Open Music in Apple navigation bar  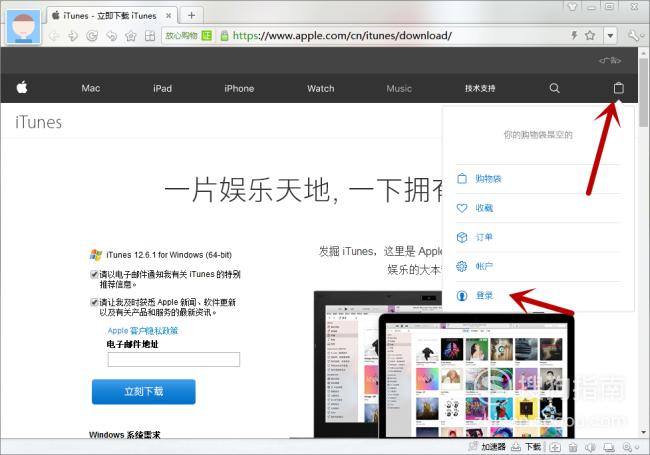pos(399,88)
